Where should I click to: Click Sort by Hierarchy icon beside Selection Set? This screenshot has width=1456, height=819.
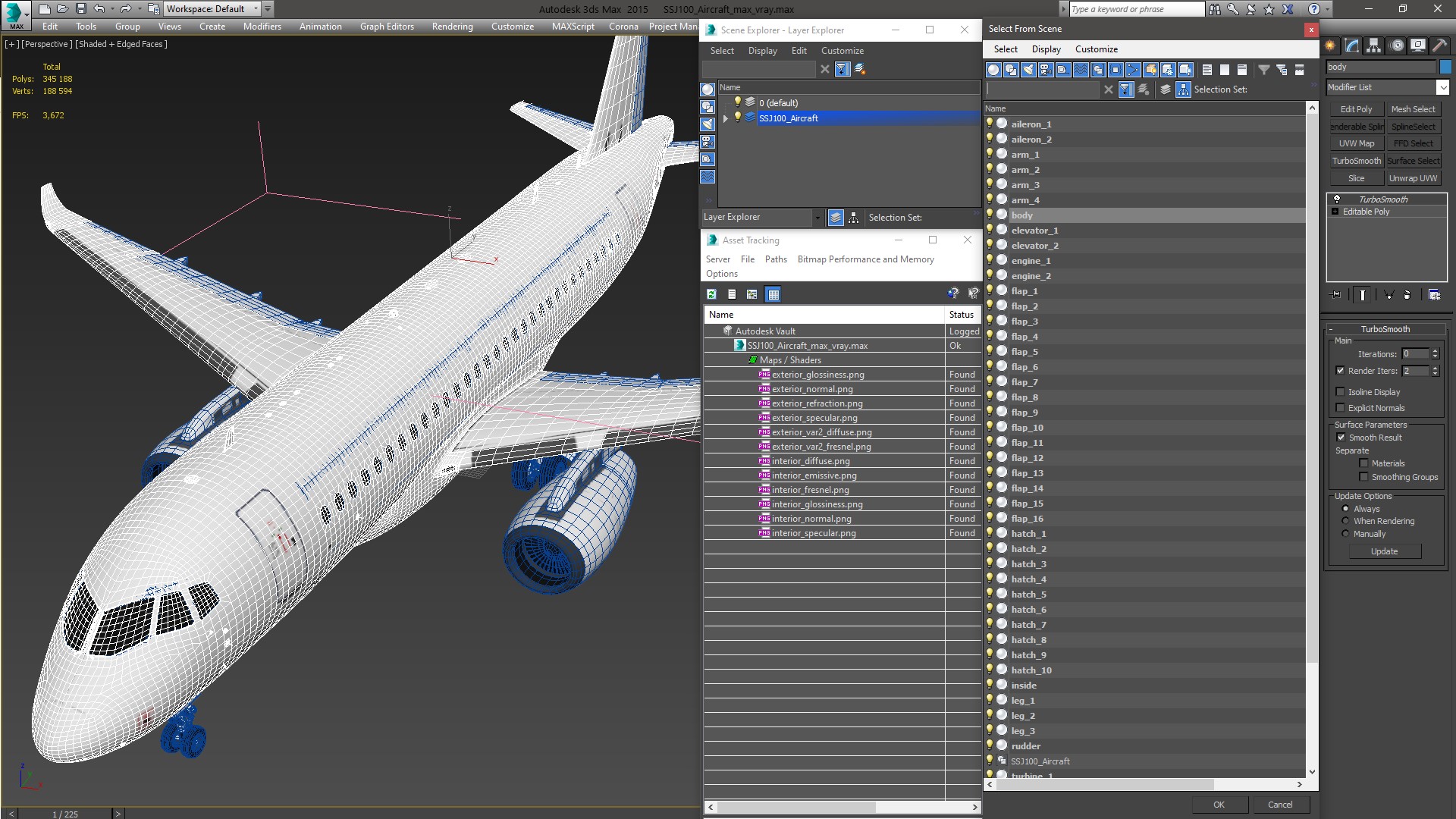(x=1184, y=89)
